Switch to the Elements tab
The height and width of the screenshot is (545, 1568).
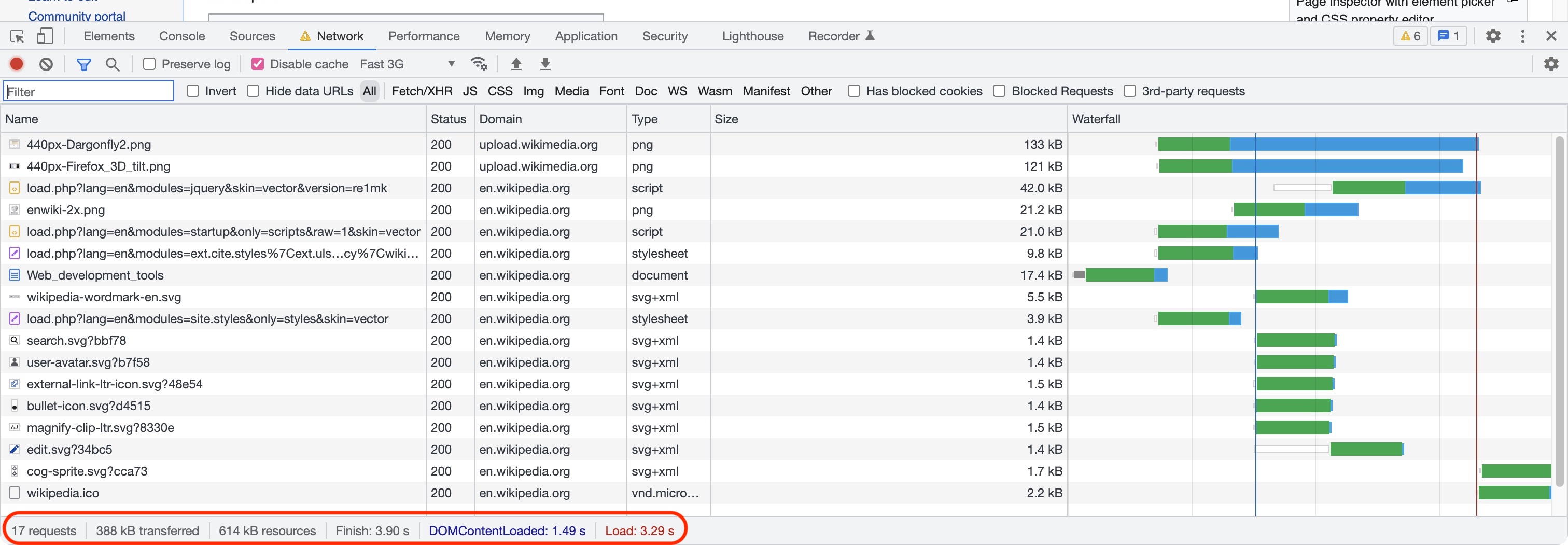point(109,36)
